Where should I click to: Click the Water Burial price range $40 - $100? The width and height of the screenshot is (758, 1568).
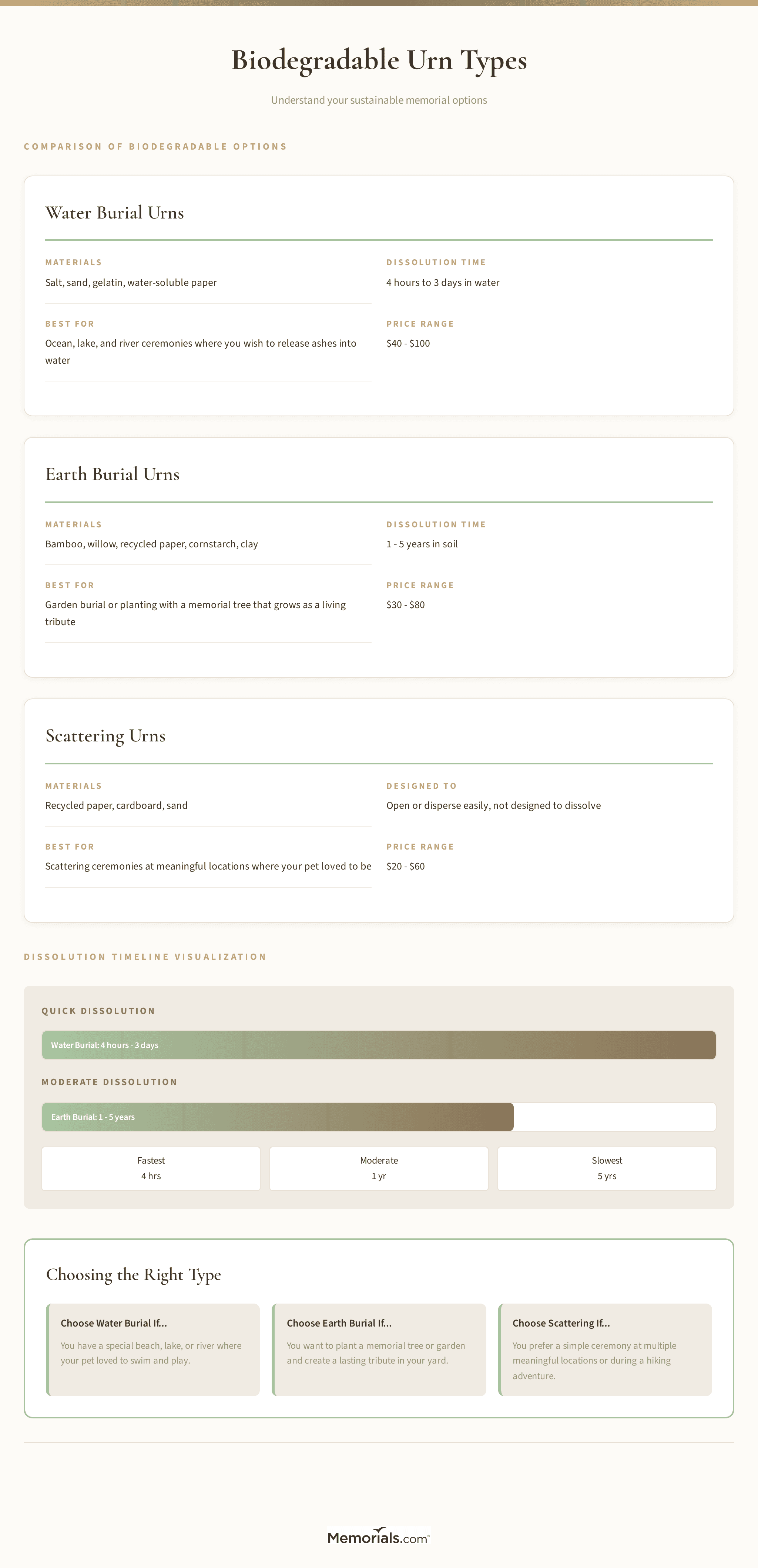[407, 343]
